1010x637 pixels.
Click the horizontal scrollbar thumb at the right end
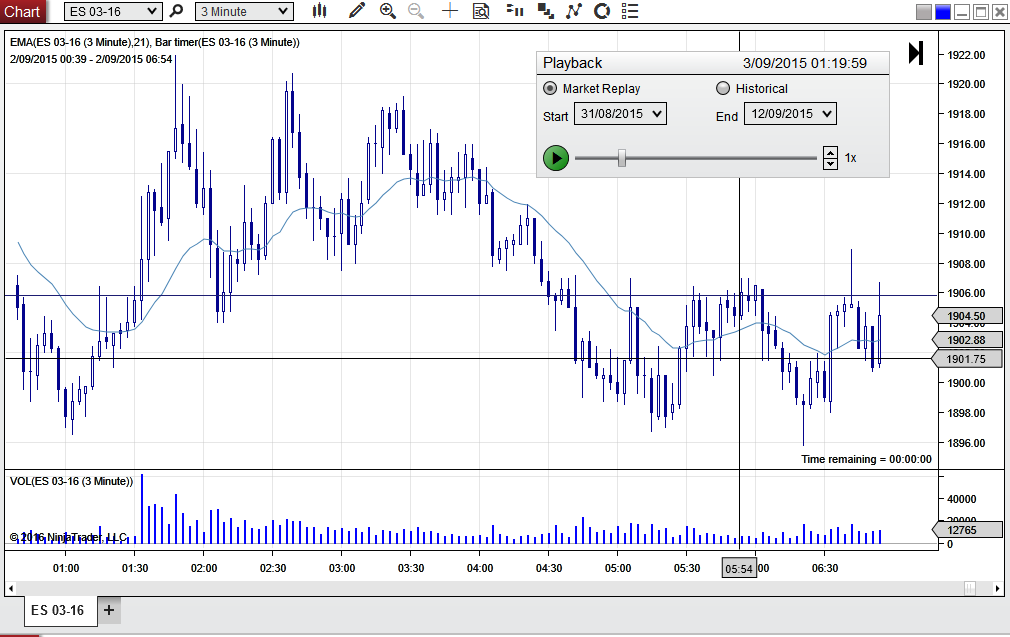970,588
